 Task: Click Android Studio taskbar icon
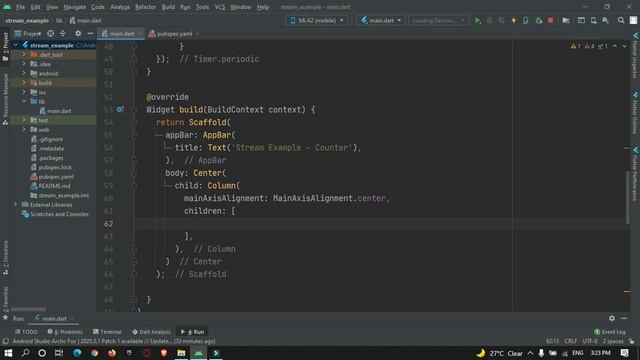click(x=199, y=353)
